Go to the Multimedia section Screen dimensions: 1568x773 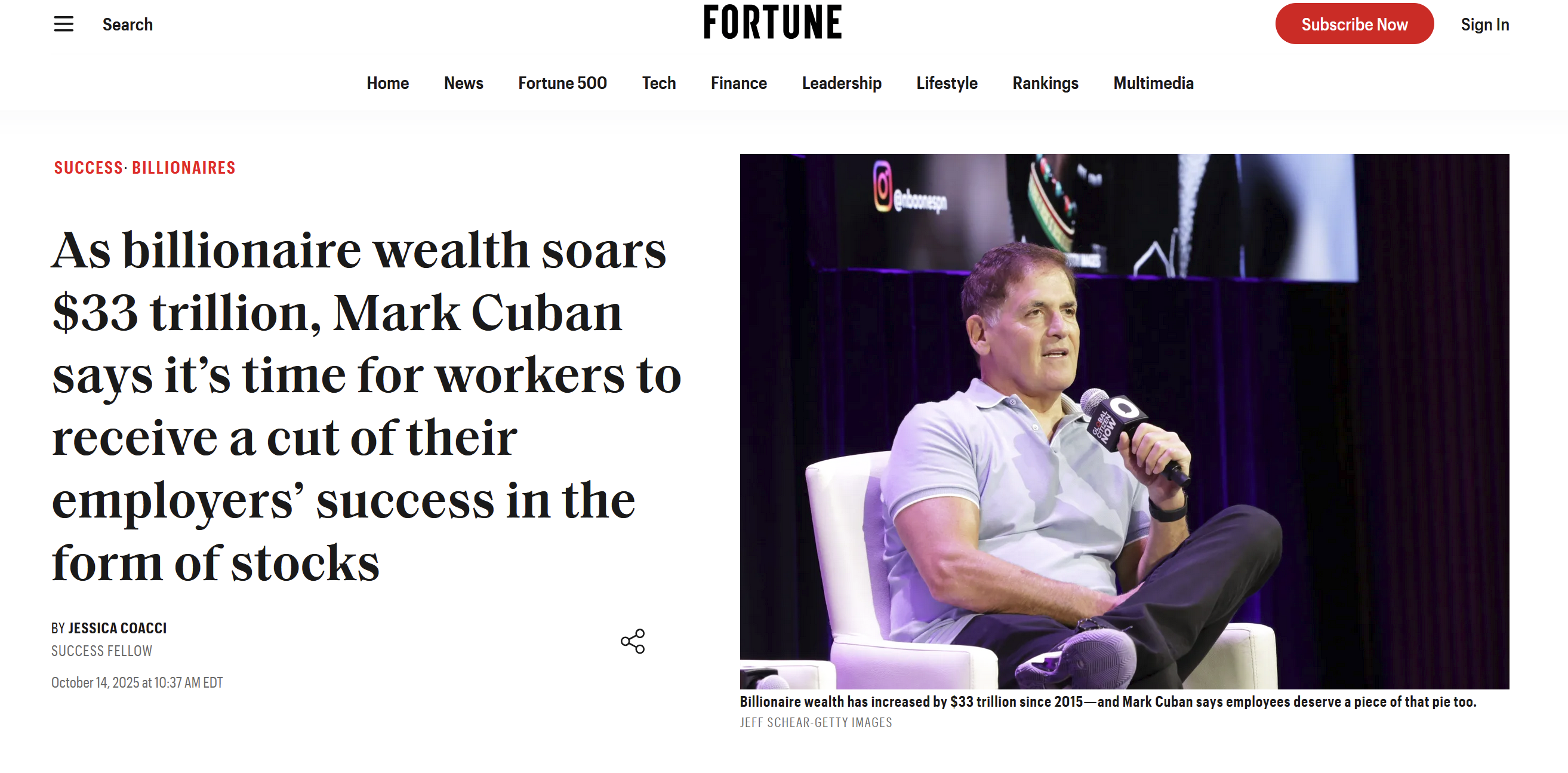[1153, 83]
